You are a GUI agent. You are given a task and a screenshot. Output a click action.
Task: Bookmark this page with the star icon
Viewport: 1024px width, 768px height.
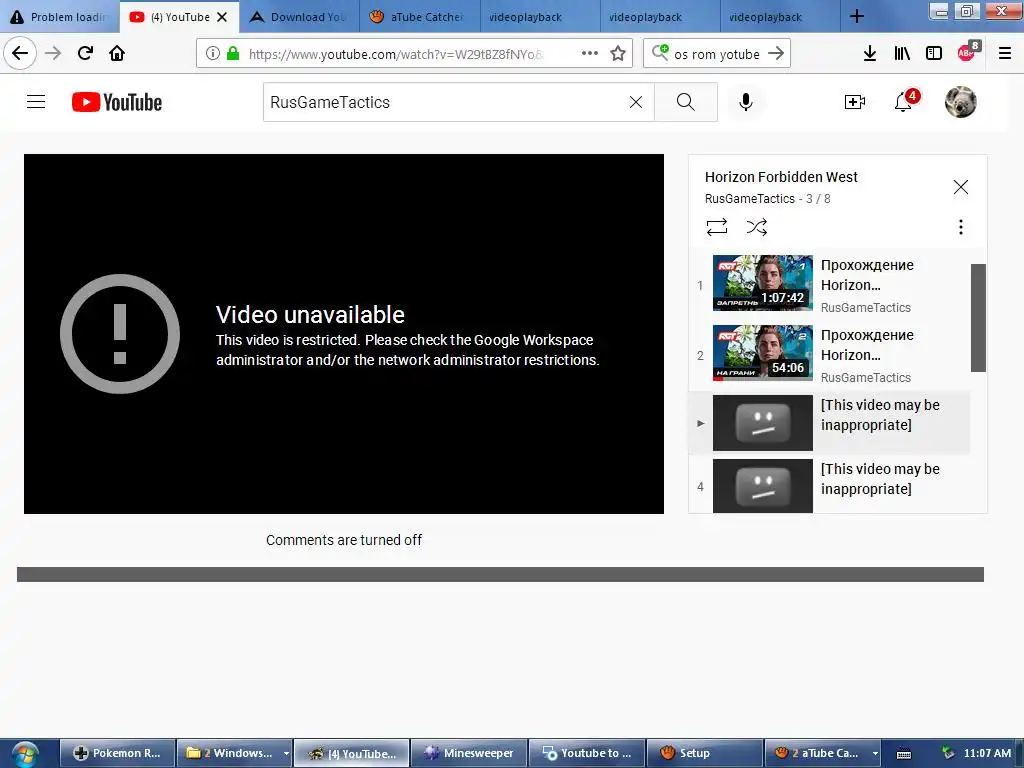tap(618, 54)
